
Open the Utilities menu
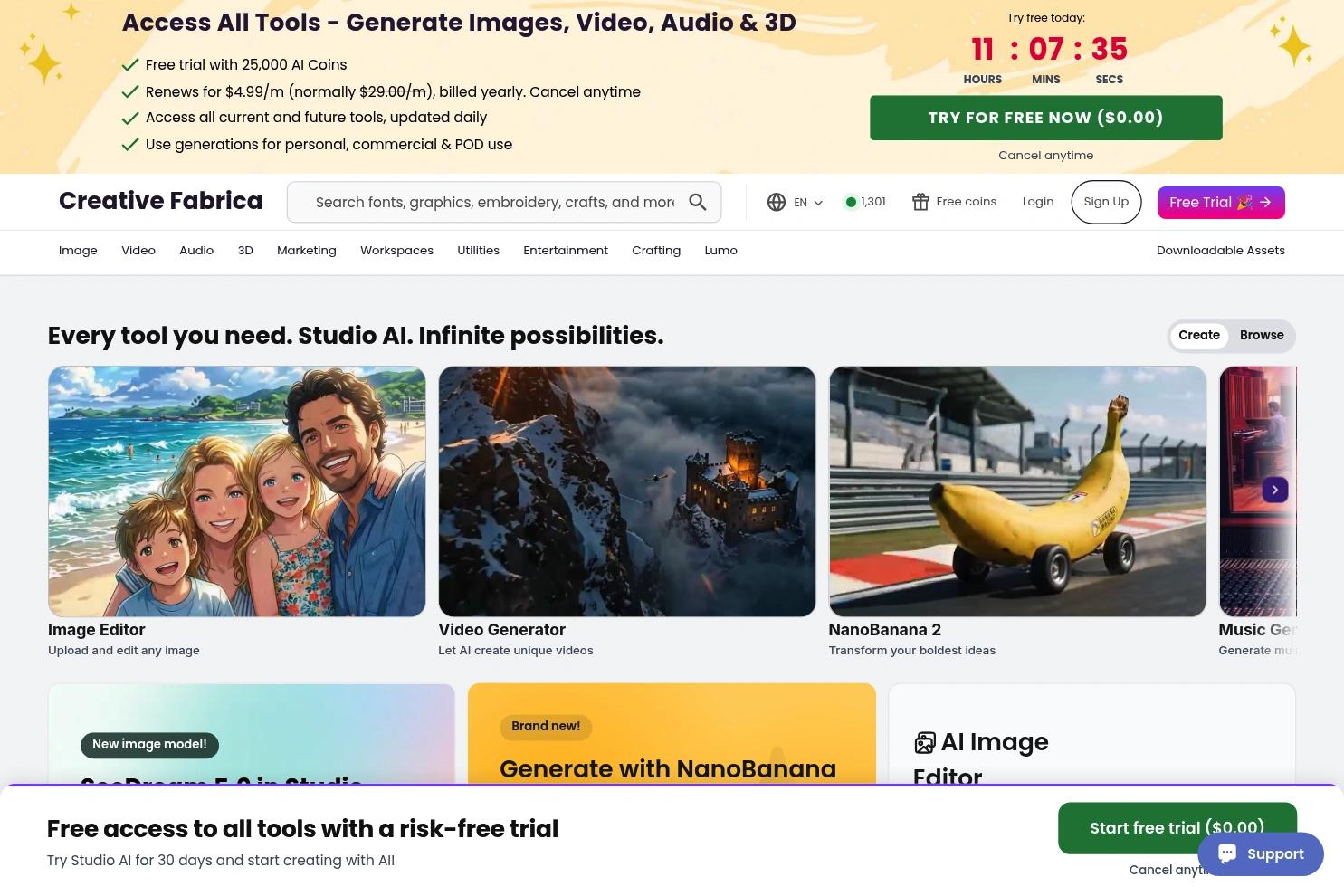tap(478, 251)
